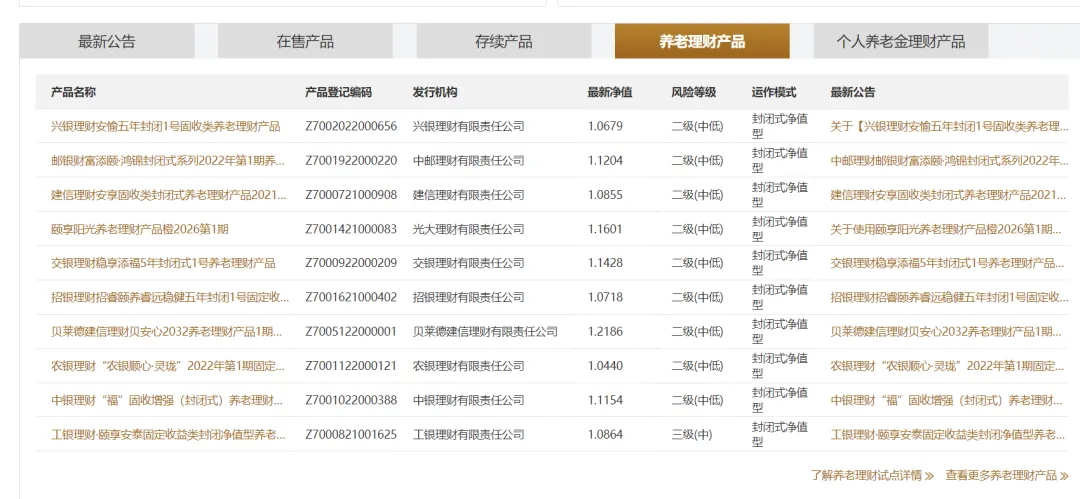Switch to the 最新公告 tab
Screen dimensions: 1080x499
[x=106, y=42]
